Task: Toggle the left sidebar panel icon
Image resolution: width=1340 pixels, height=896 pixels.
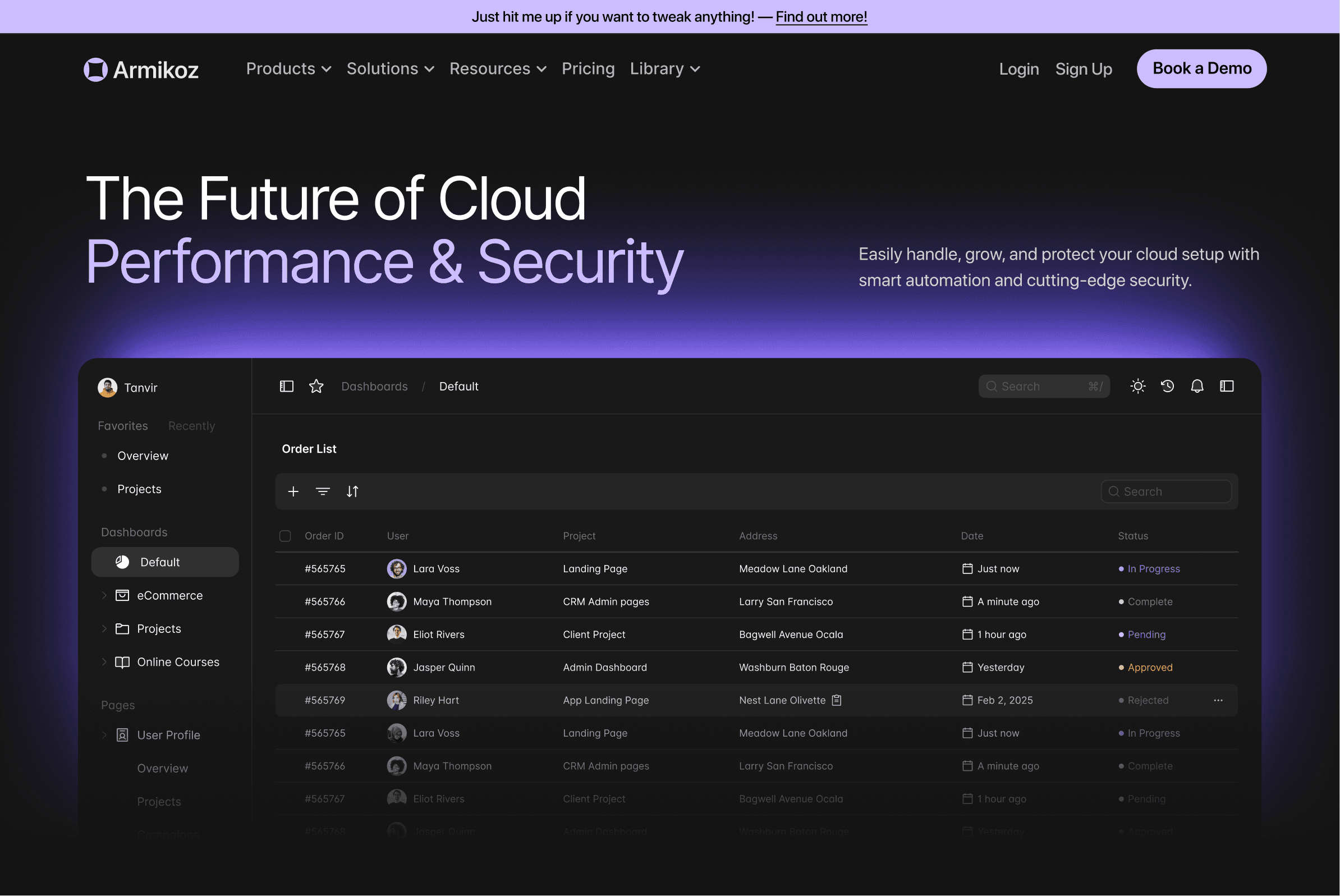Action: coord(286,387)
